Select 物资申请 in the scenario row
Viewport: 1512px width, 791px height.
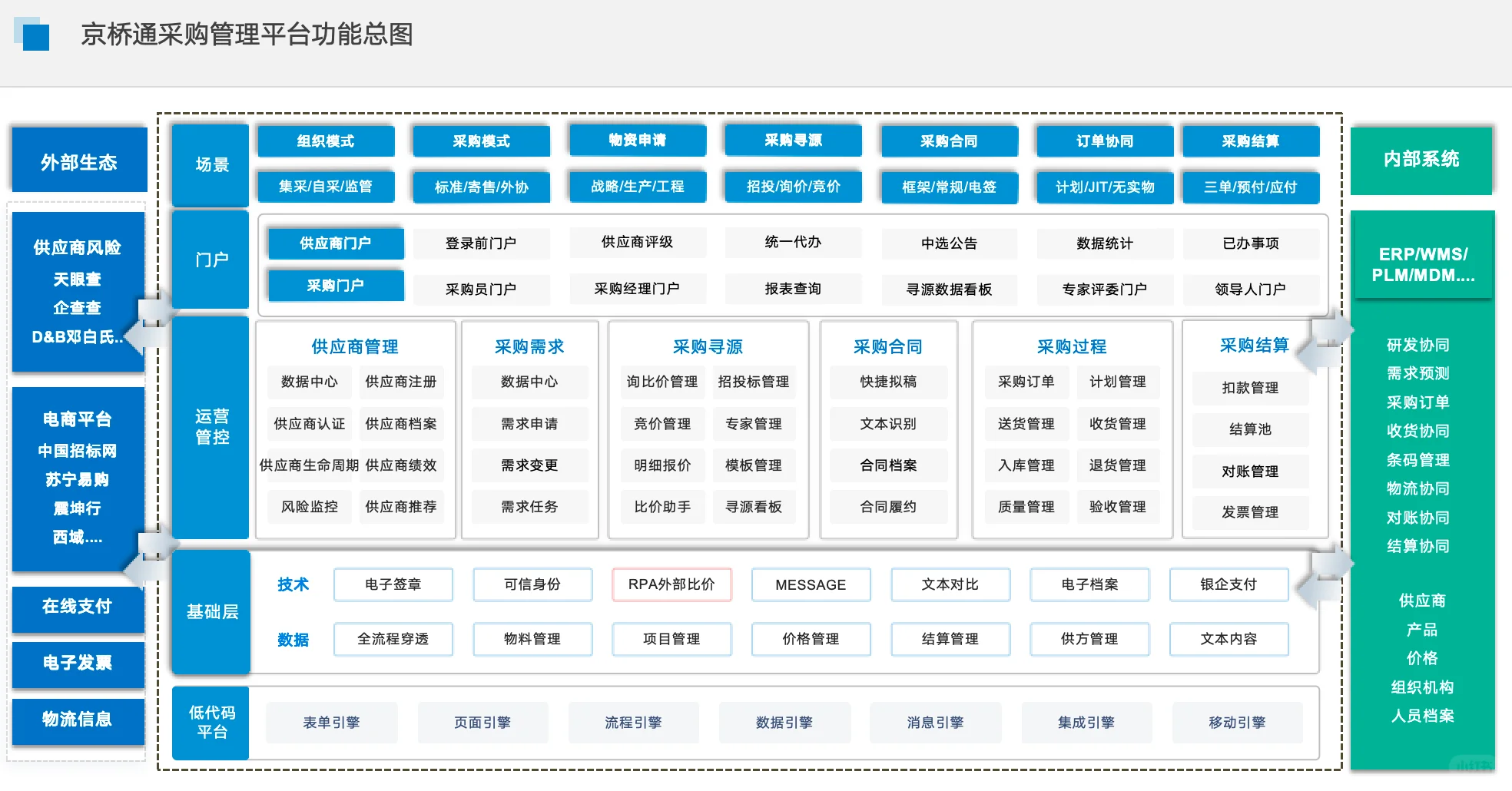point(637,141)
